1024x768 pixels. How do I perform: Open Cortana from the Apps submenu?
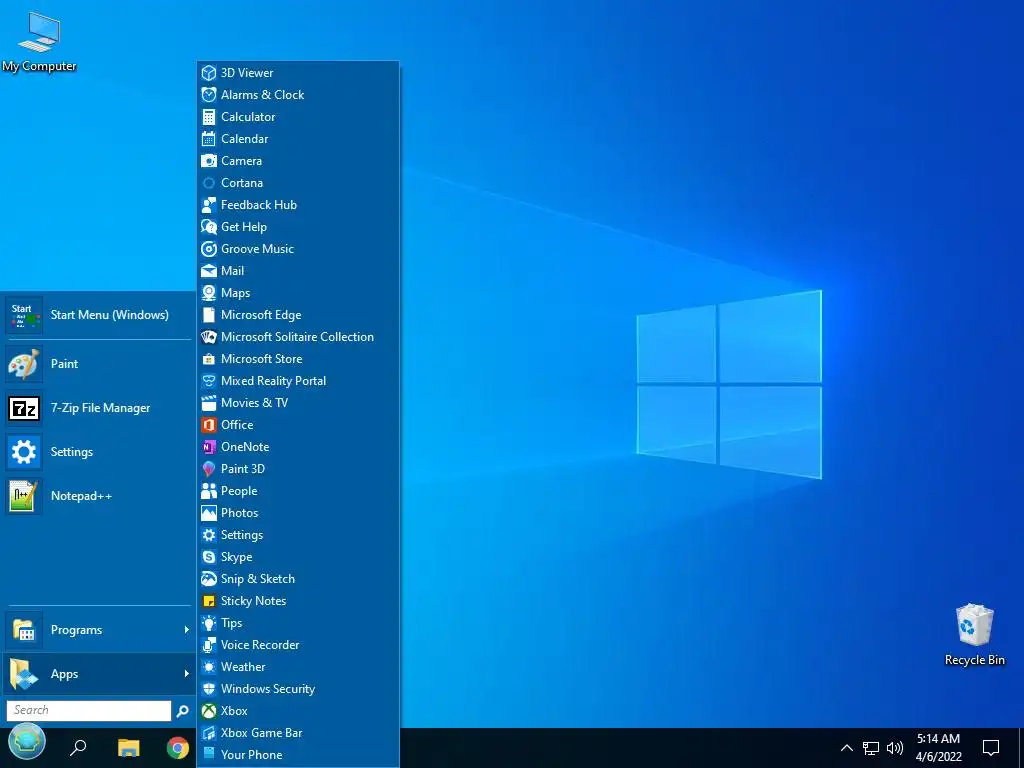point(298,183)
